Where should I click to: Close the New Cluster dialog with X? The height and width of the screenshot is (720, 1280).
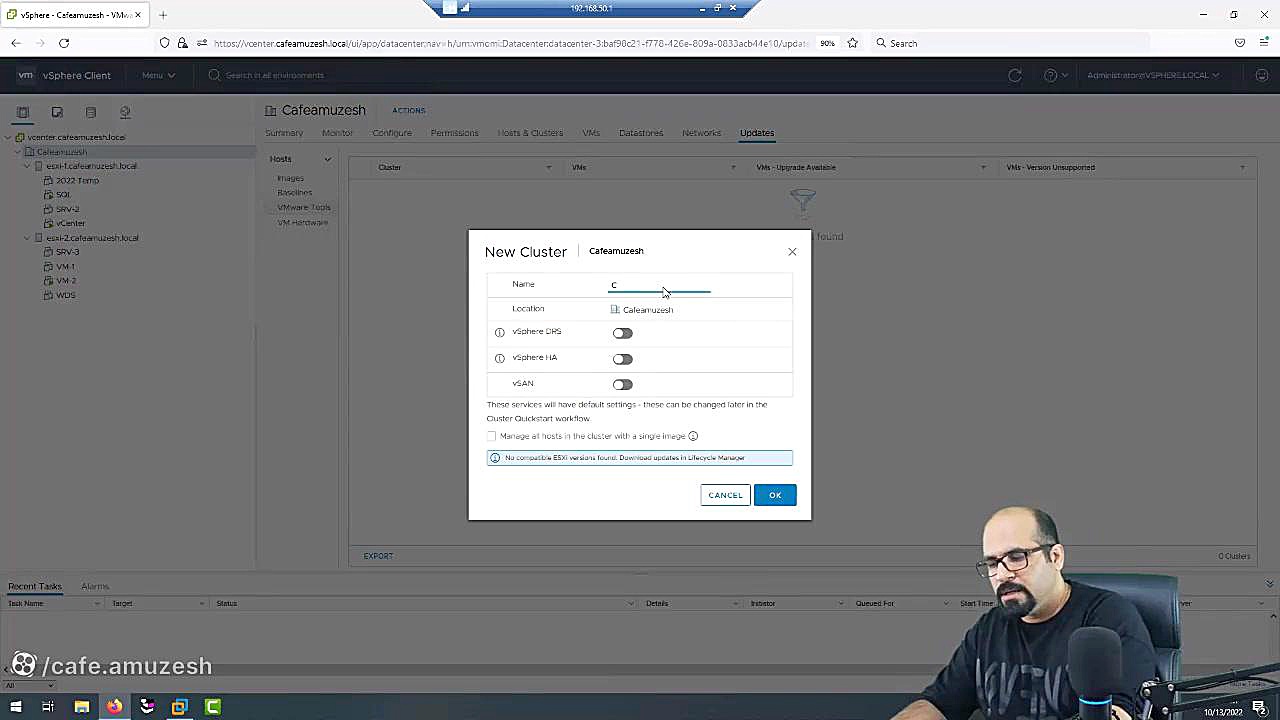point(792,252)
